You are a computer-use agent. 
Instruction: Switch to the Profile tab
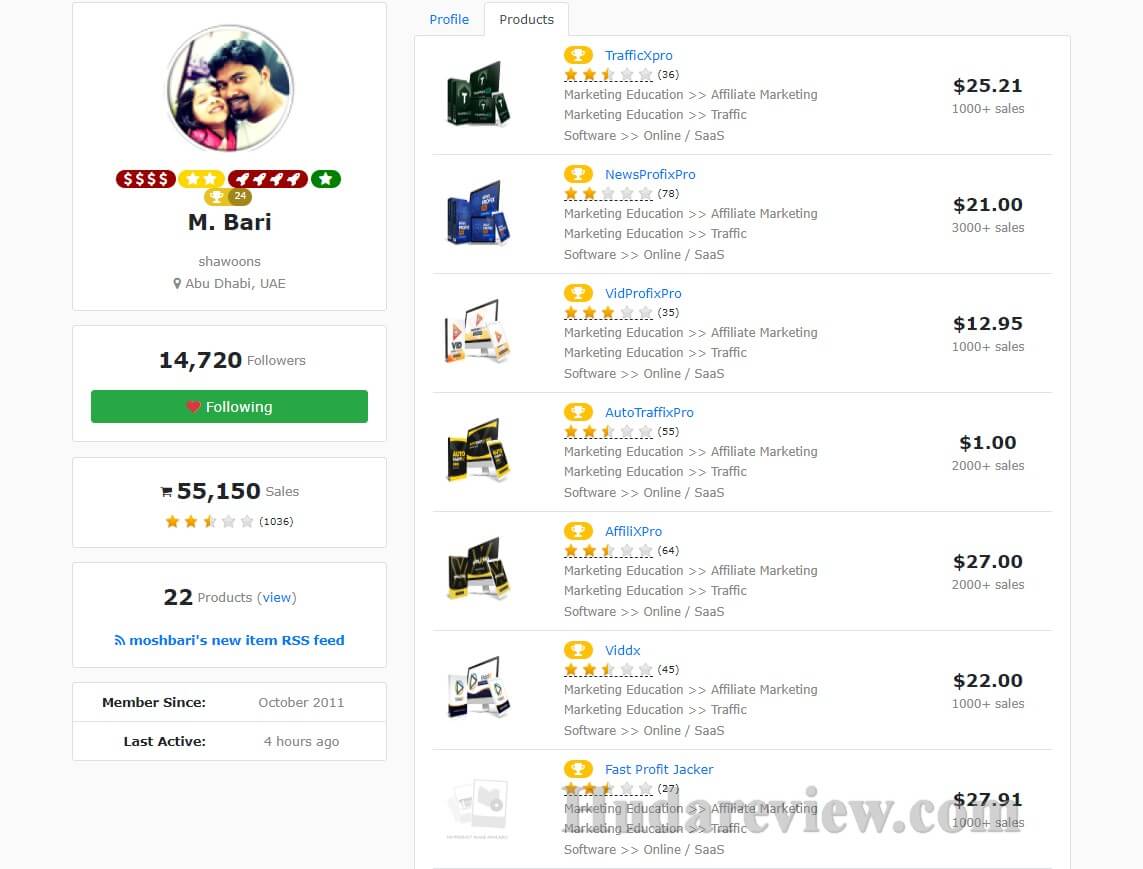[448, 20]
